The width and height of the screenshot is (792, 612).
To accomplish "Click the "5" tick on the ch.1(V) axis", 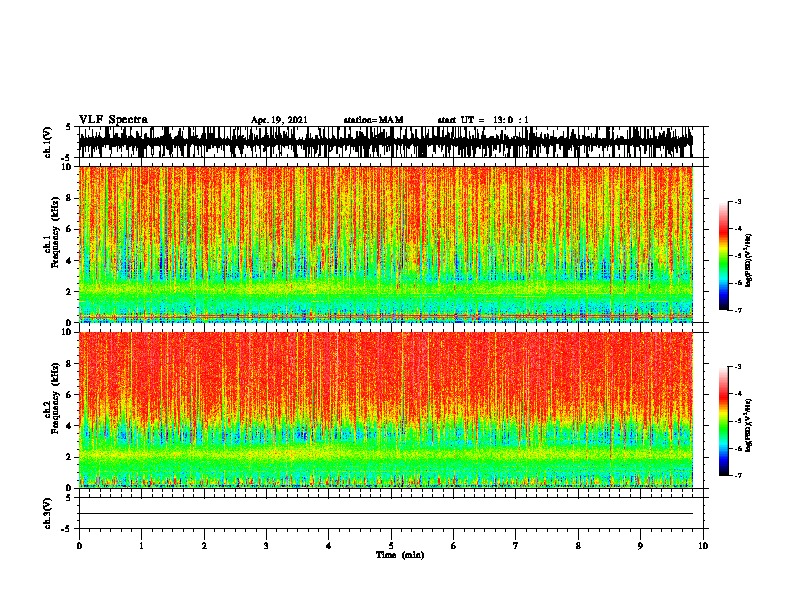I will pos(68,127).
